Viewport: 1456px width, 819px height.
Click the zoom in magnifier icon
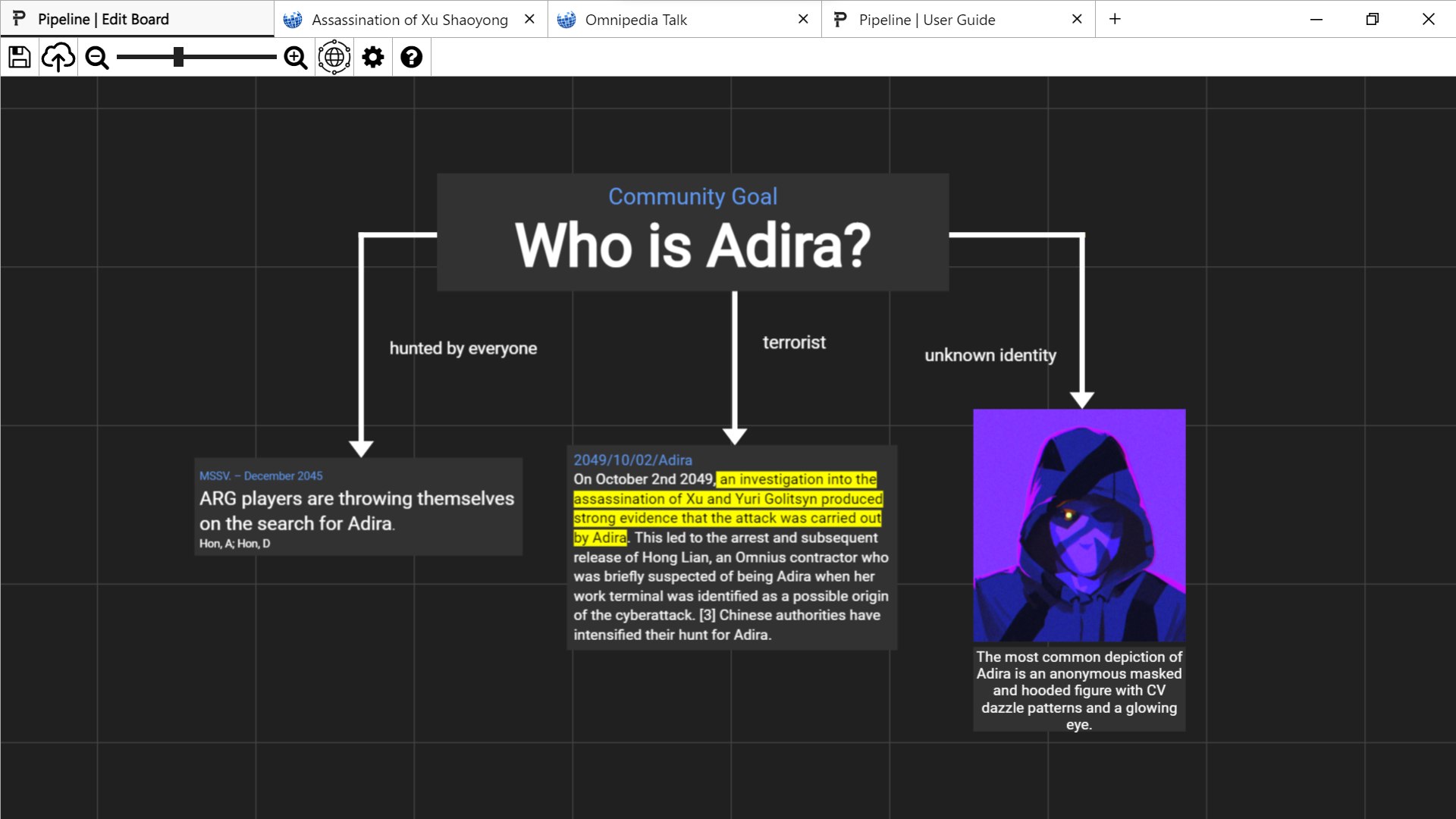tap(296, 58)
